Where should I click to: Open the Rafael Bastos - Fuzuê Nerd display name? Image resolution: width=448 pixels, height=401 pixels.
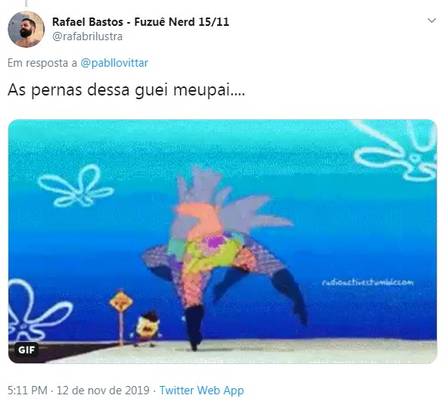click(140, 22)
